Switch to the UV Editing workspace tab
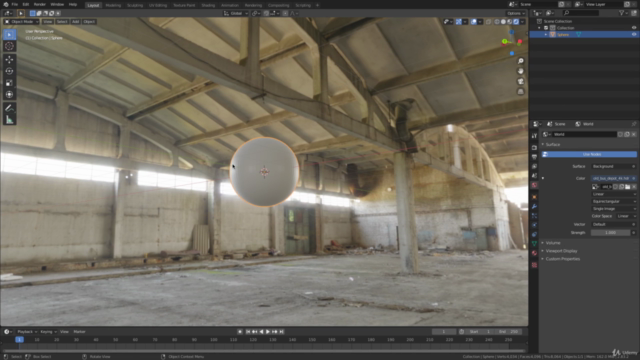The image size is (640, 360). point(158,5)
